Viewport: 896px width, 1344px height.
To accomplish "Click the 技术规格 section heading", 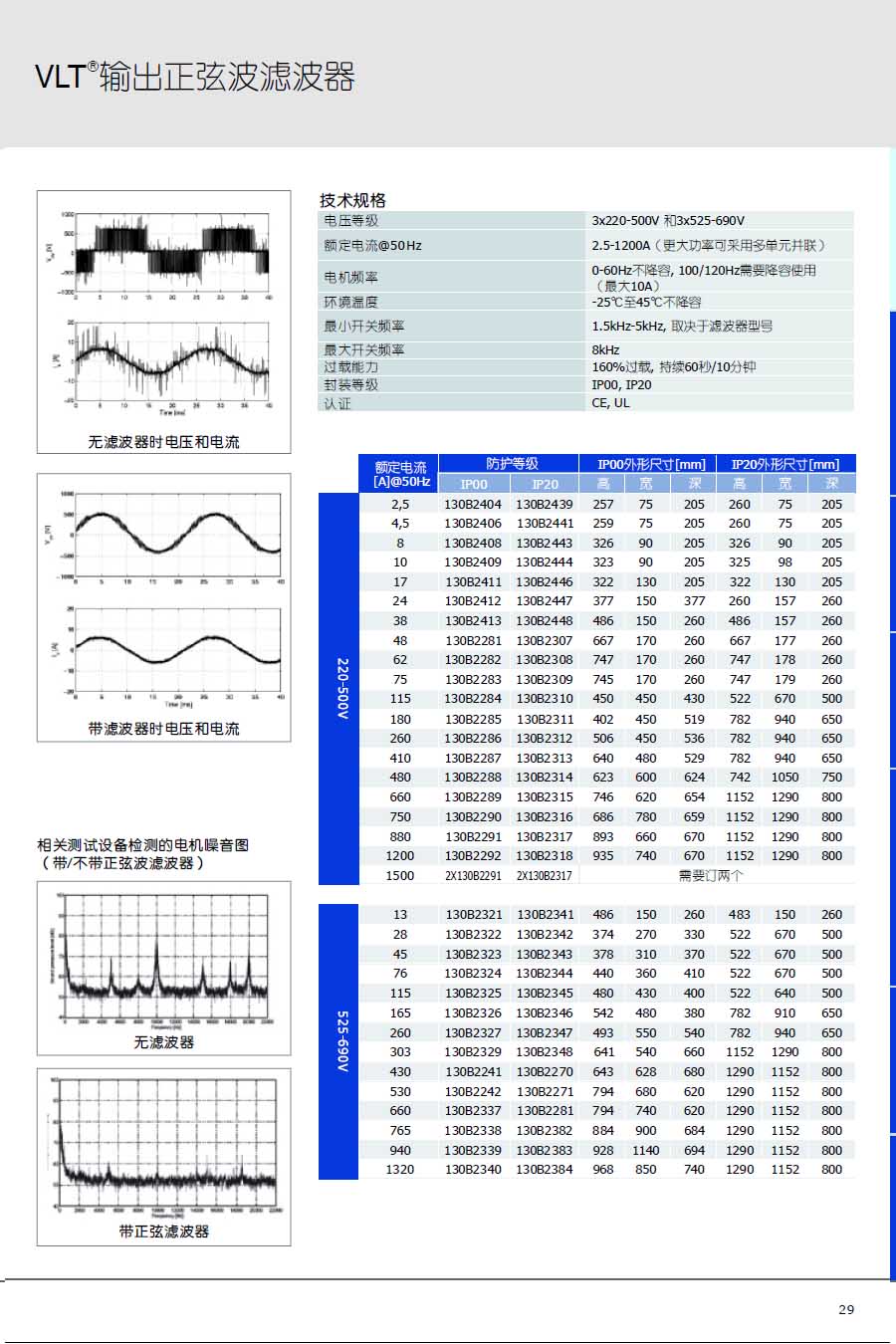I will (x=352, y=200).
